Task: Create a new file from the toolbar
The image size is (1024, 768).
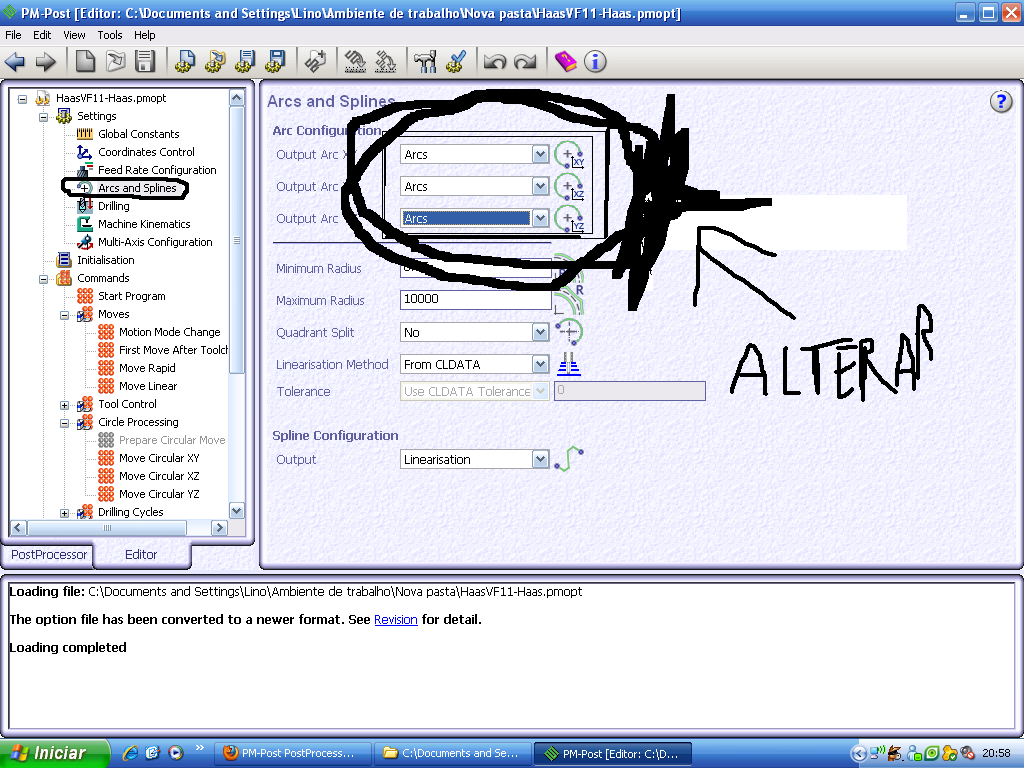Action: (86, 62)
